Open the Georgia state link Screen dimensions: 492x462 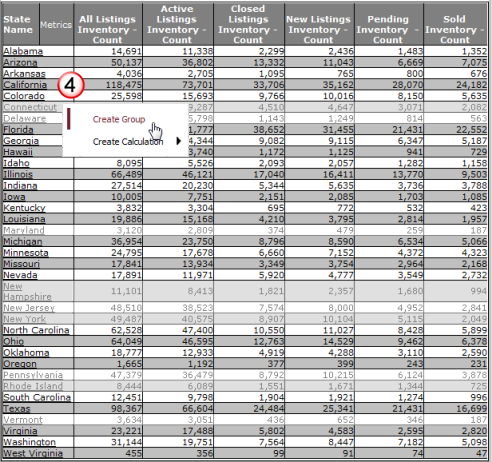tap(21, 141)
